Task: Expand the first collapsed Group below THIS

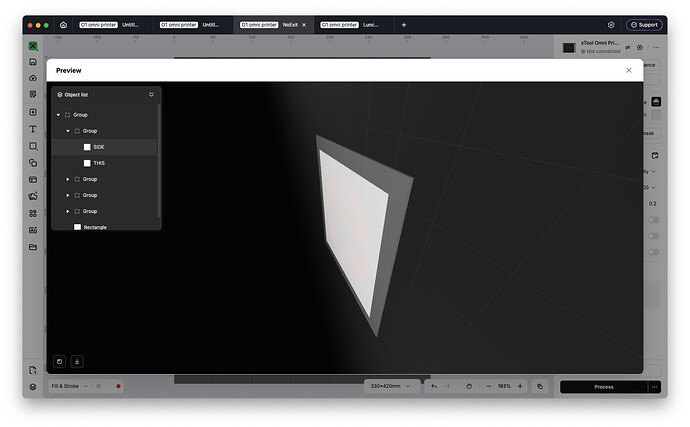Action: coord(68,180)
